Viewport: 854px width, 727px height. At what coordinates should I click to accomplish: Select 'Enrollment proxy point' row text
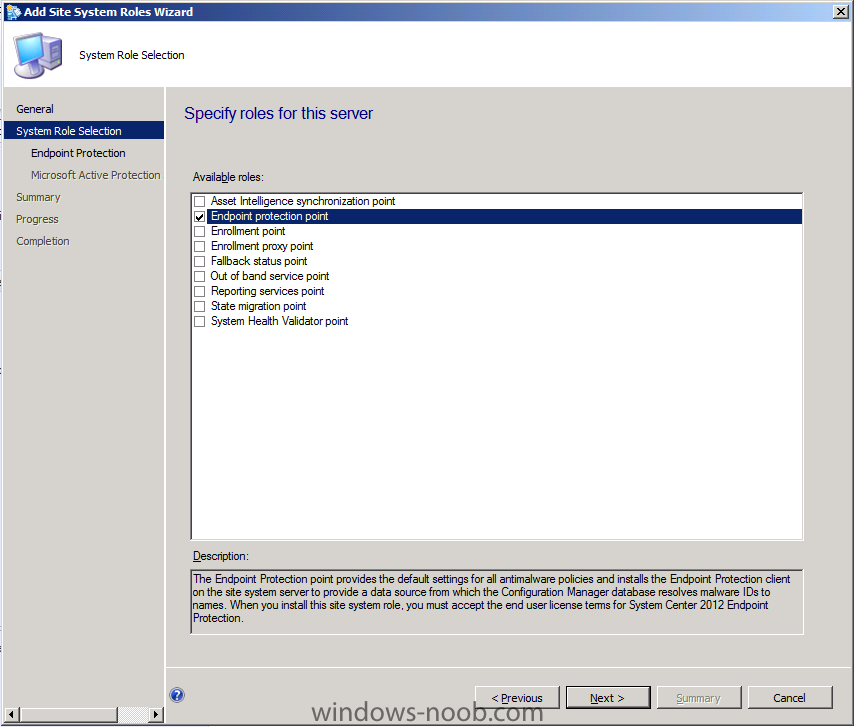(262, 246)
